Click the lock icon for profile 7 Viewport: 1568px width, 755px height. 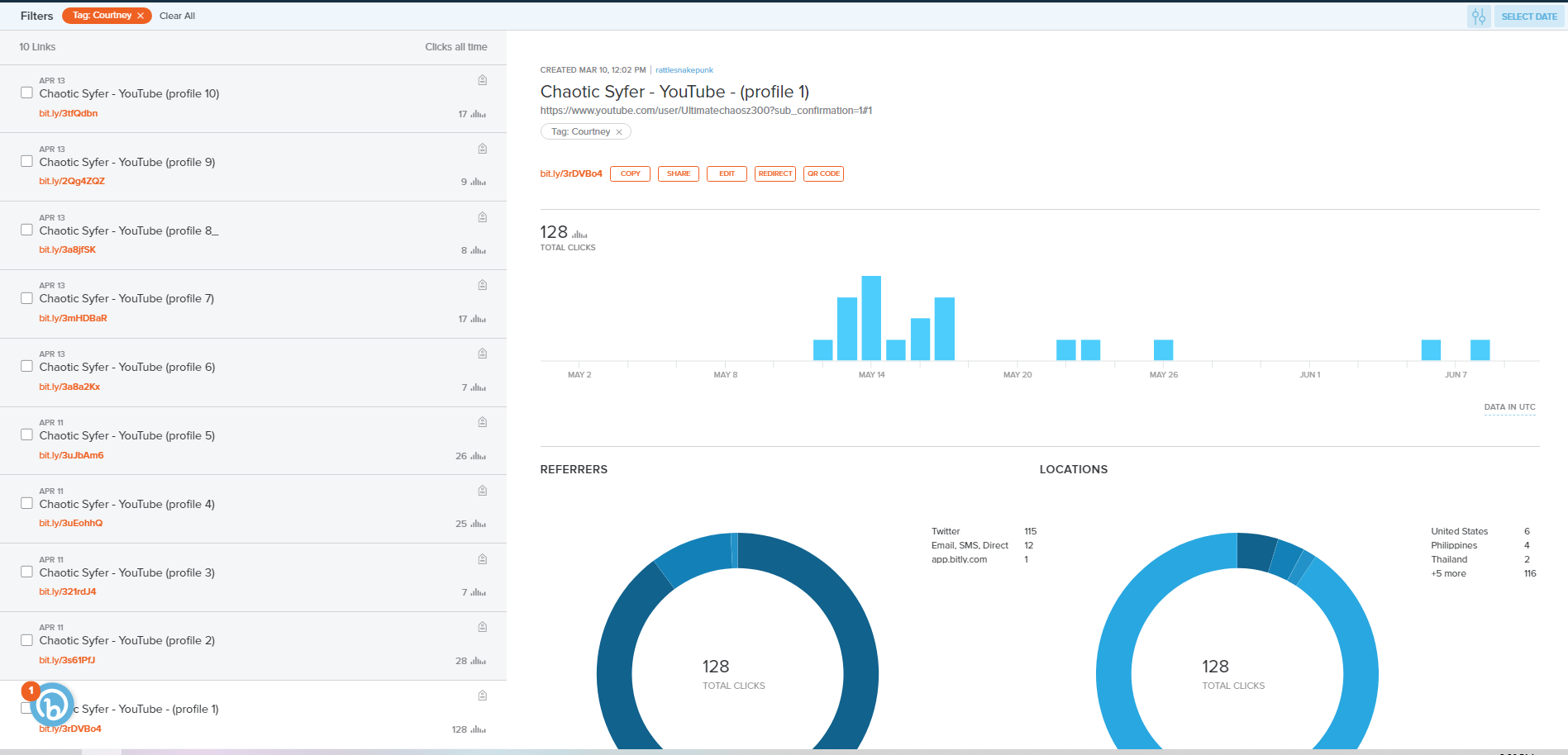click(x=482, y=285)
